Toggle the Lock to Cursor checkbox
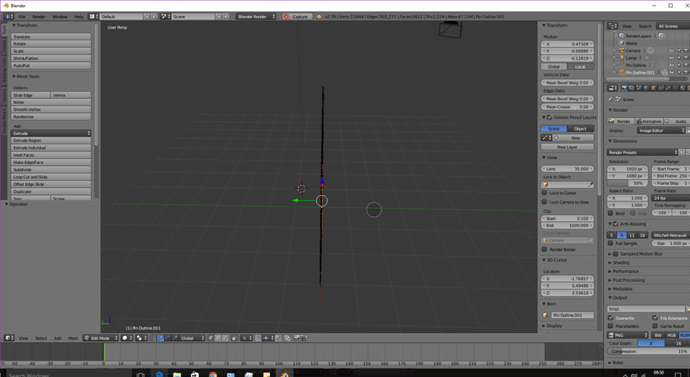This screenshot has height=377, width=690. coord(544,193)
